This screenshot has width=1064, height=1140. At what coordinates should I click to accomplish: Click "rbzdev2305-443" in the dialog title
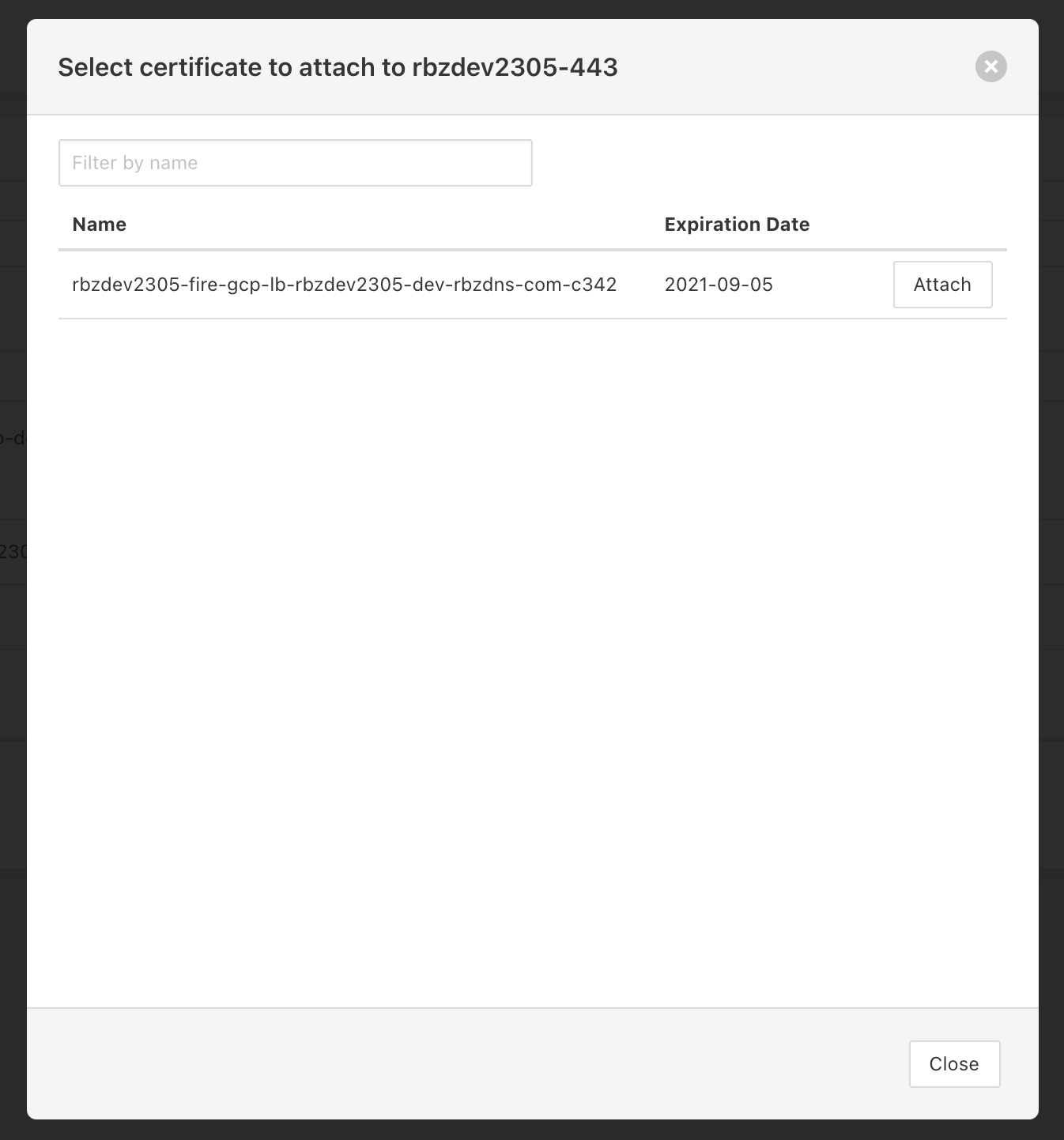click(515, 67)
